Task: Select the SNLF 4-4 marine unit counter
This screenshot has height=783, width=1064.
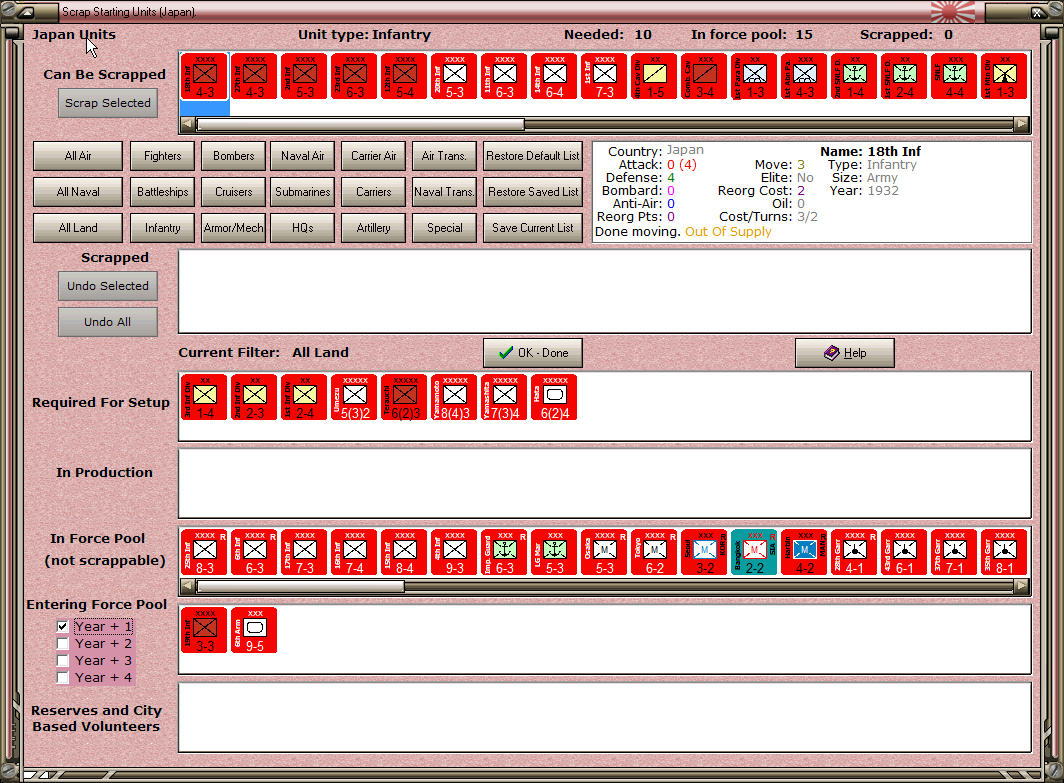Action: click(954, 76)
